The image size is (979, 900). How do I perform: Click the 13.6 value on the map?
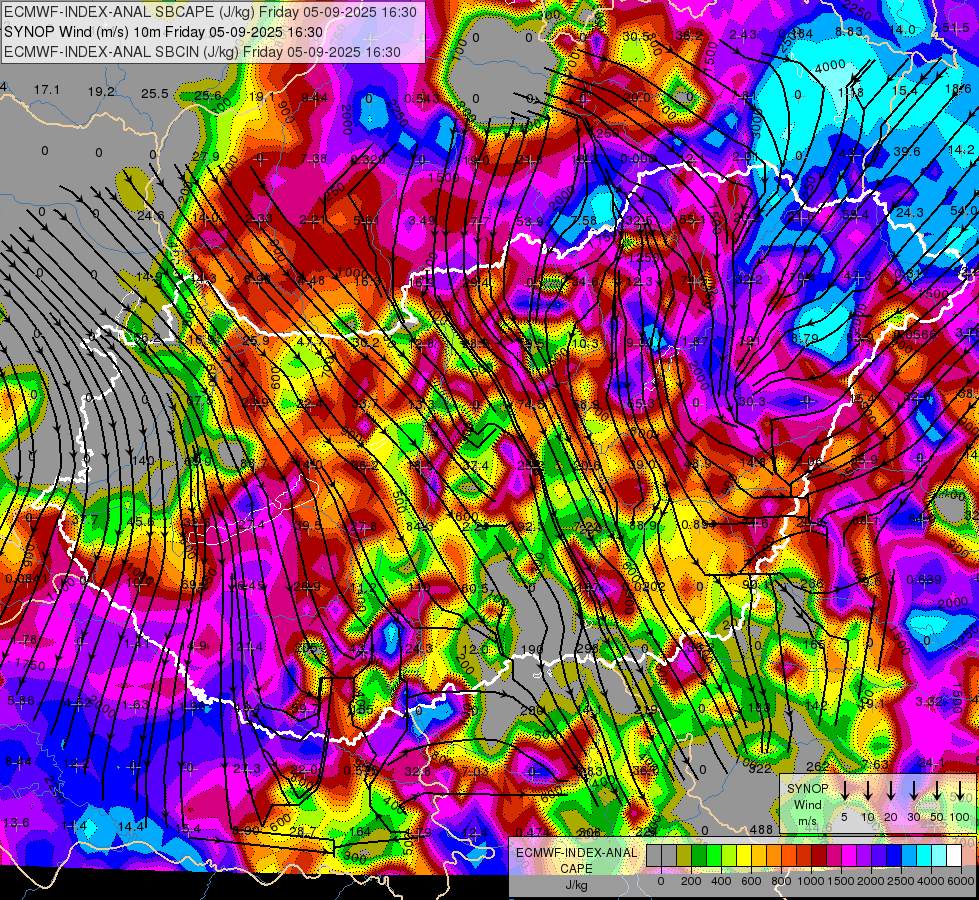click(16, 823)
